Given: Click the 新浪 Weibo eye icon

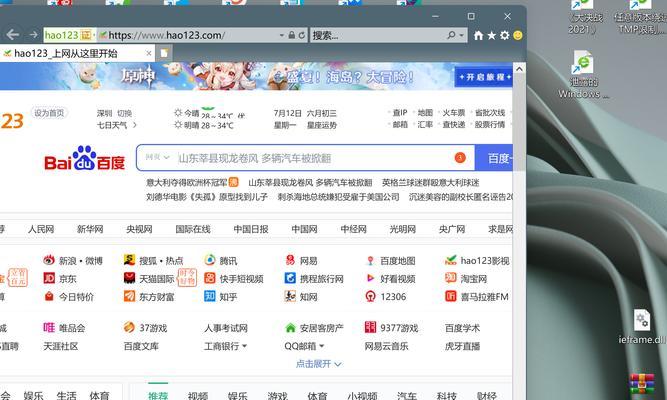Looking at the screenshot, I should pyautogui.click(x=49, y=260).
